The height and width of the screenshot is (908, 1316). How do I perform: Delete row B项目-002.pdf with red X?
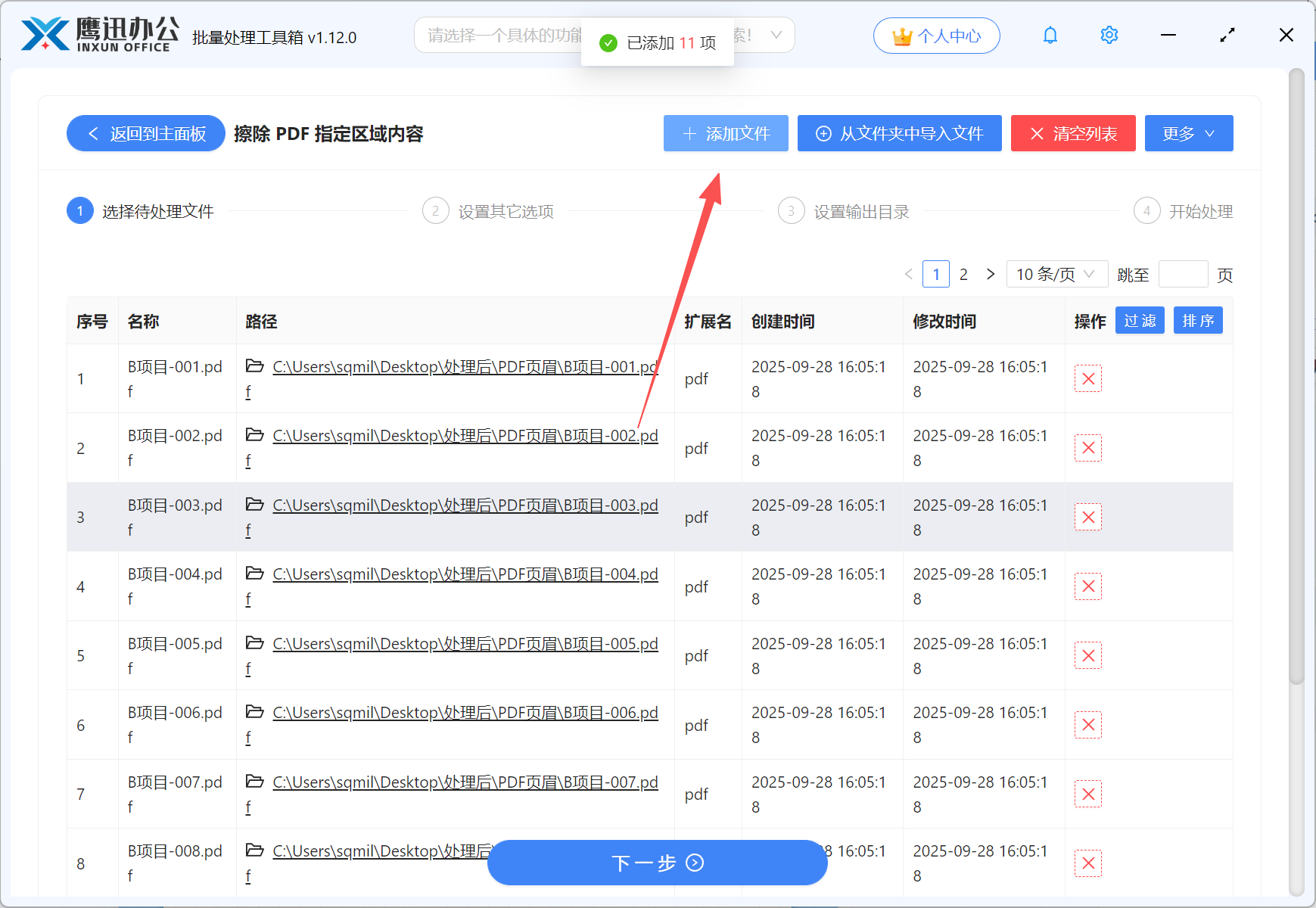click(1088, 448)
